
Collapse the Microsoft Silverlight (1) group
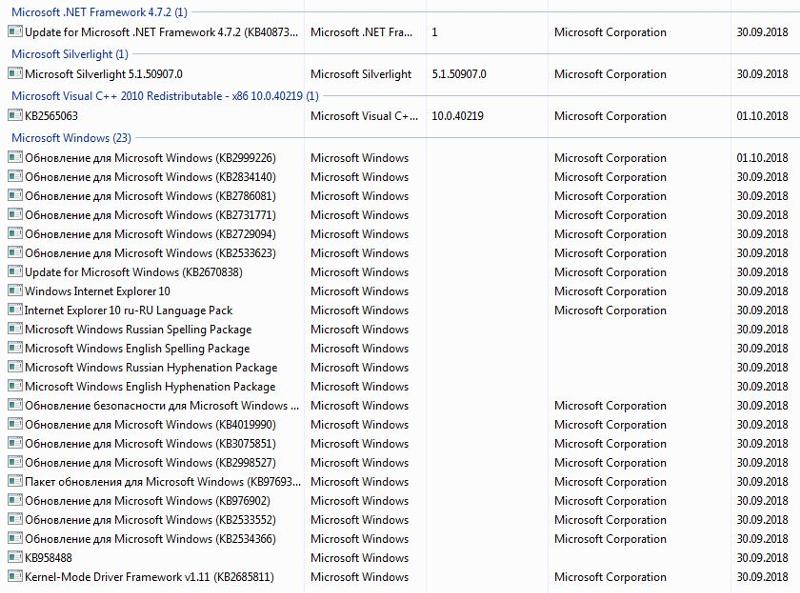[70, 54]
